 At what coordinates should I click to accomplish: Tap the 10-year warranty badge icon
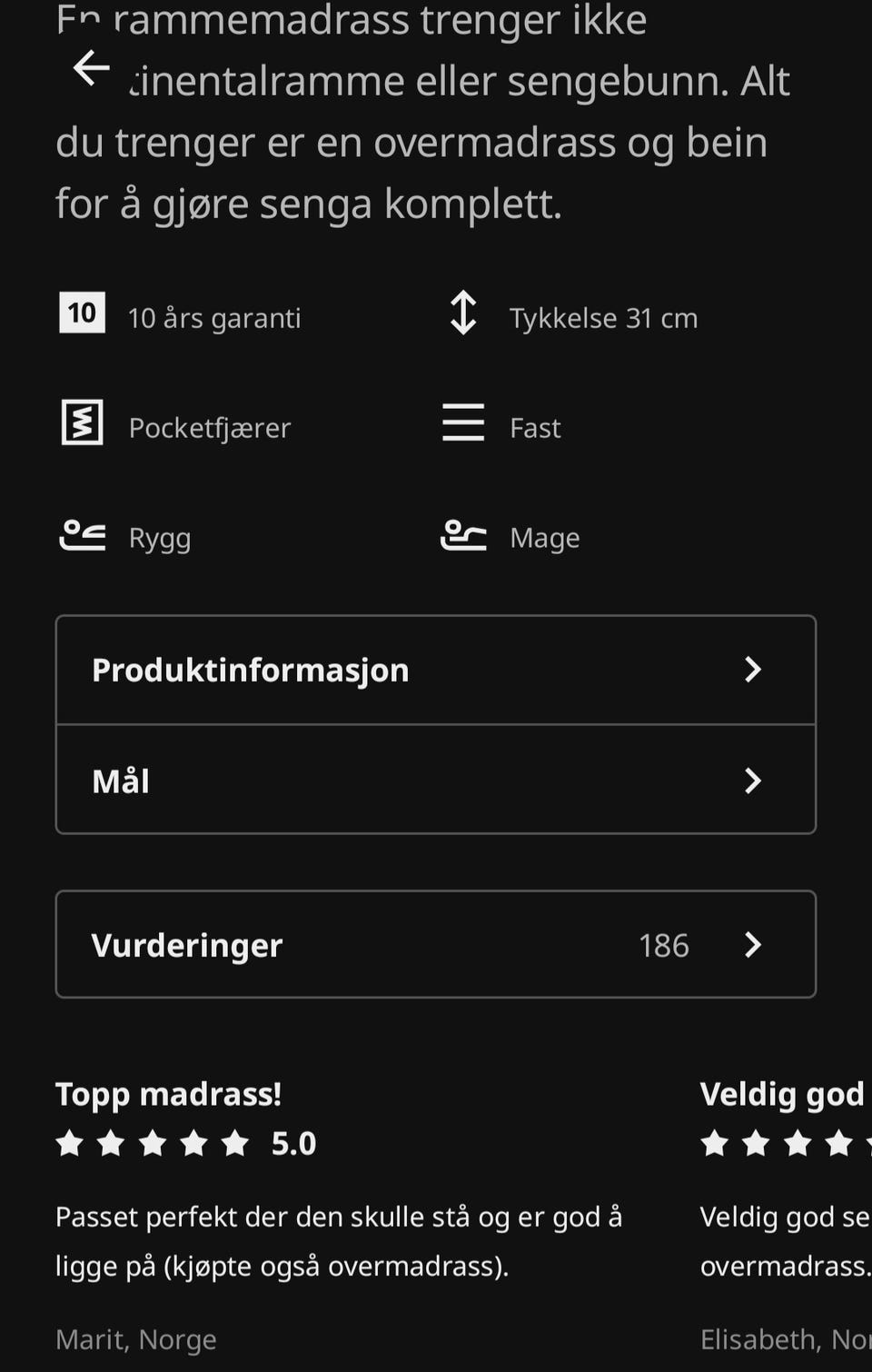(x=82, y=313)
